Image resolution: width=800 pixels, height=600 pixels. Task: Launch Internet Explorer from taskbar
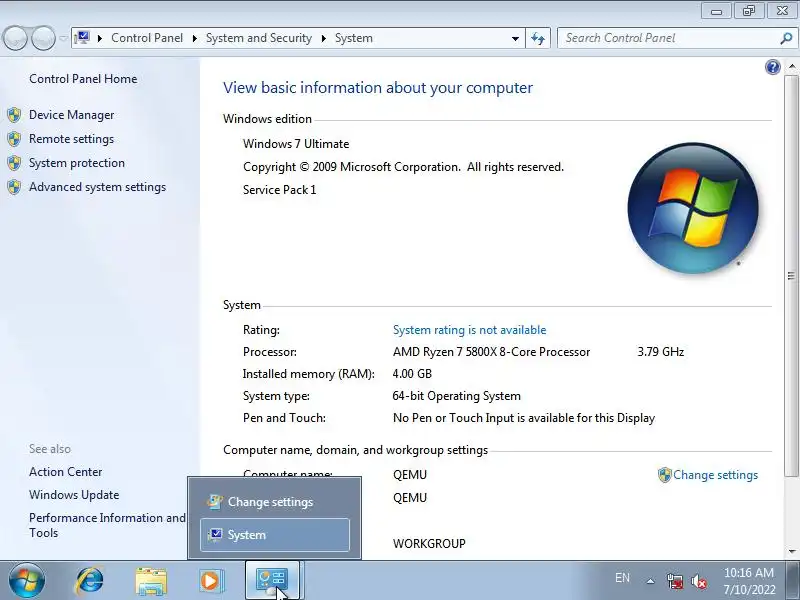point(90,581)
